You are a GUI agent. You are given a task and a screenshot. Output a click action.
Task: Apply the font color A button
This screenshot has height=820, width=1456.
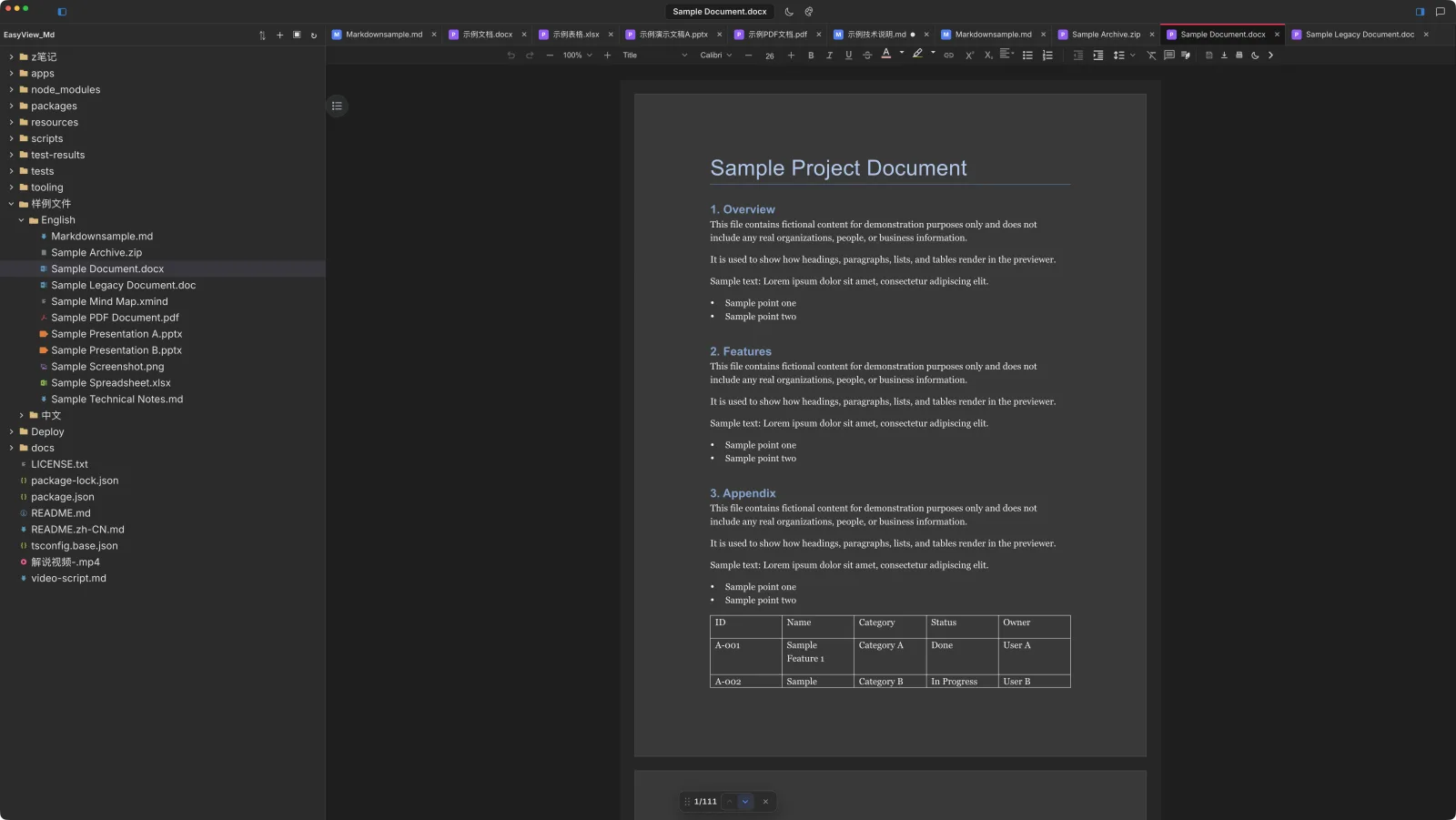[x=886, y=55]
